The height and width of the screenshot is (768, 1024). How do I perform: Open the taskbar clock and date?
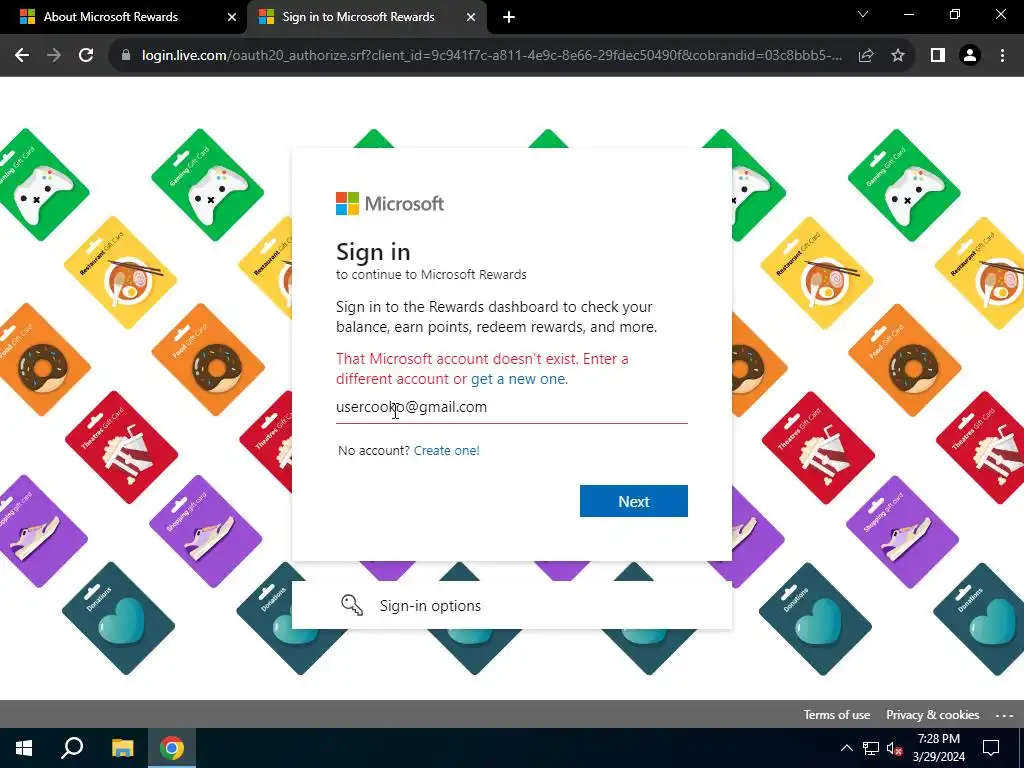938,748
